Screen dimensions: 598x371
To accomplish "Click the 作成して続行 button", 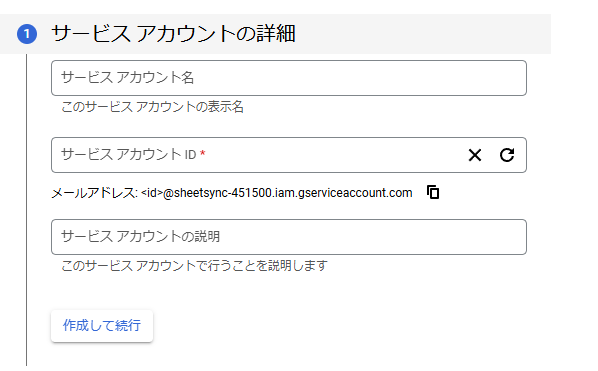I will tap(102, 326).
